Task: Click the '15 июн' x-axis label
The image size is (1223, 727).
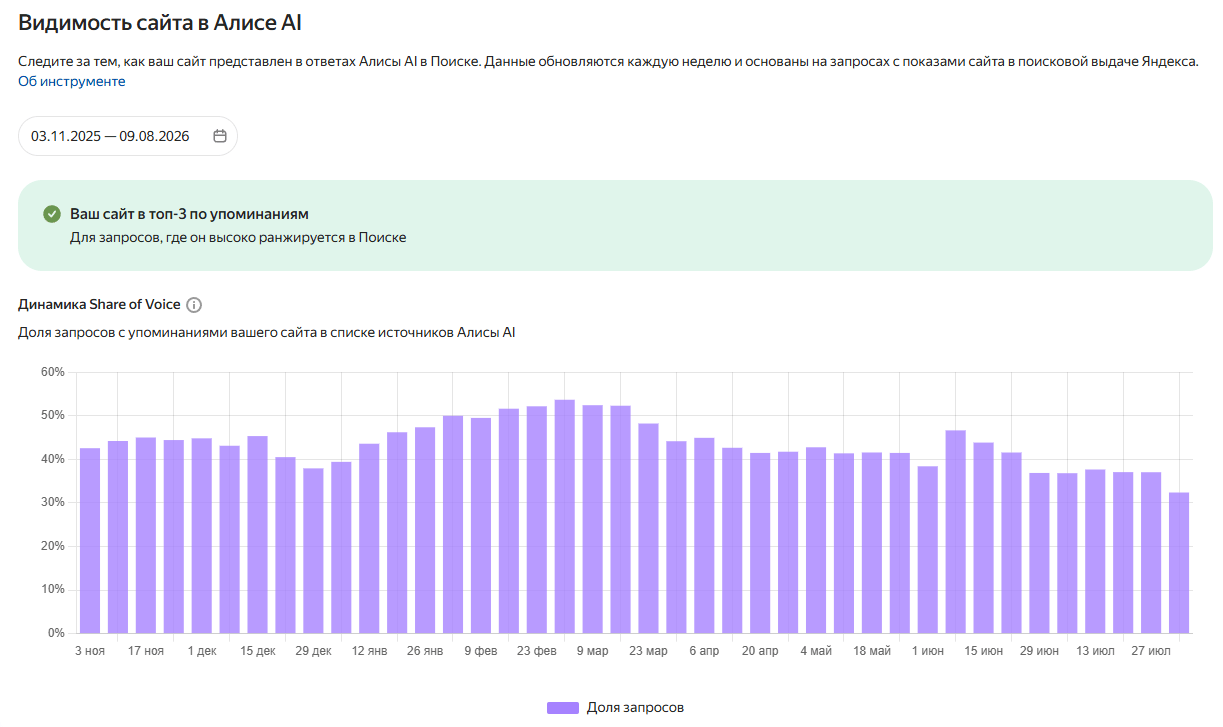Action: pyautogui.click(x=984, y=651)
